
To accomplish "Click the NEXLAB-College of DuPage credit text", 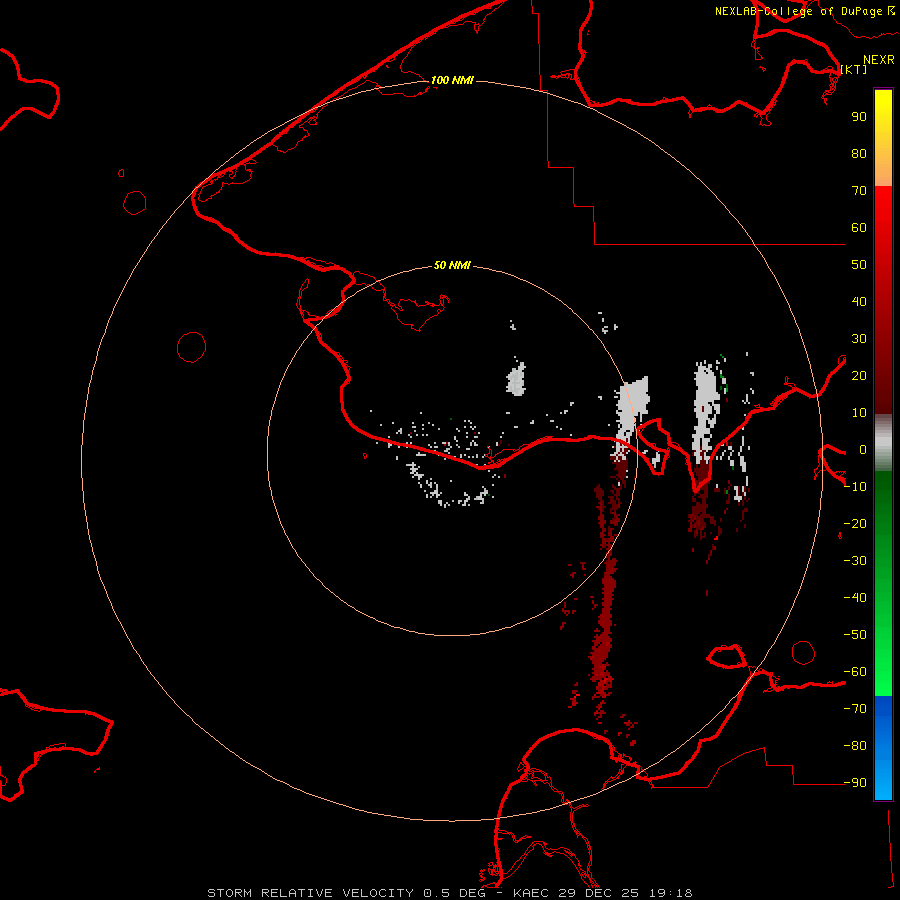I will [x=805, y=11].
